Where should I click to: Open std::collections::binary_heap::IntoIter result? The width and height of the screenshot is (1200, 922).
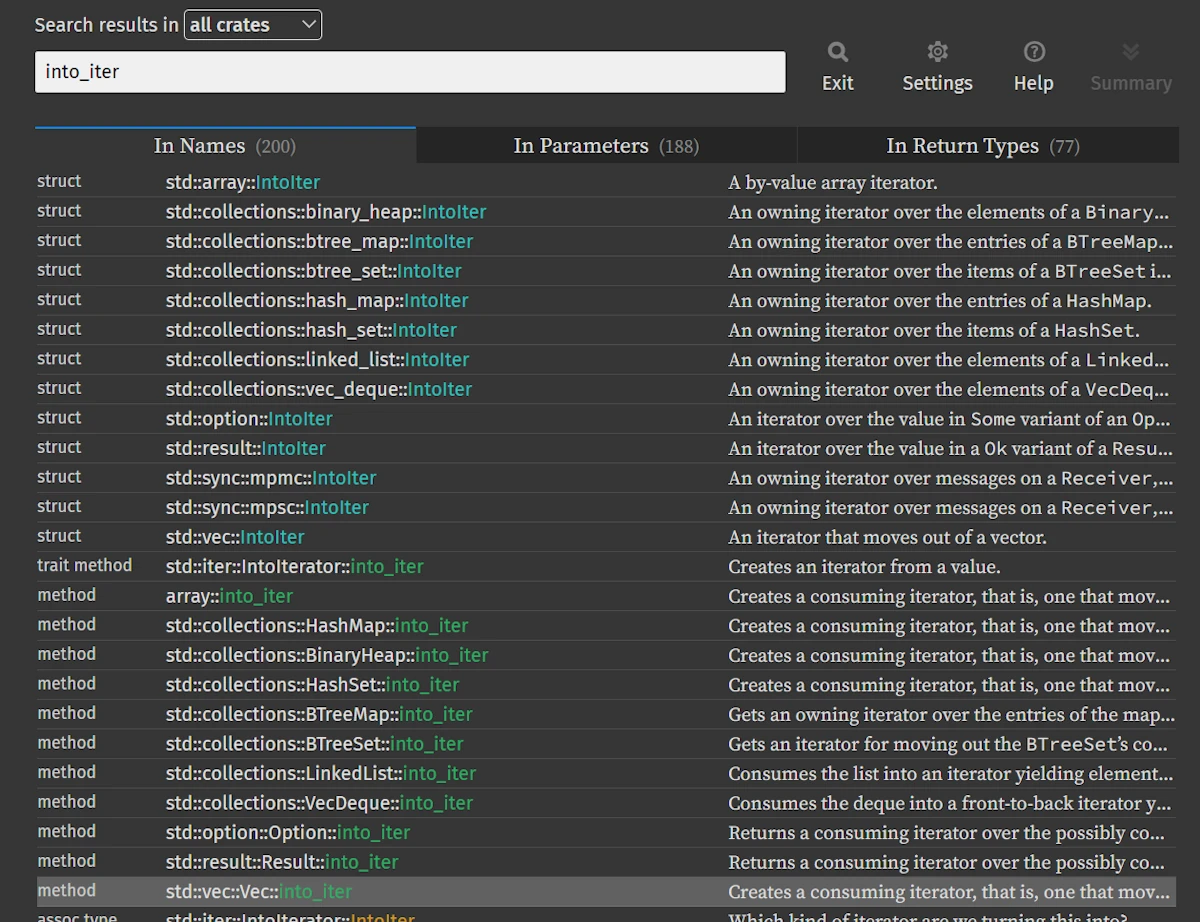[x=326, y=212]
